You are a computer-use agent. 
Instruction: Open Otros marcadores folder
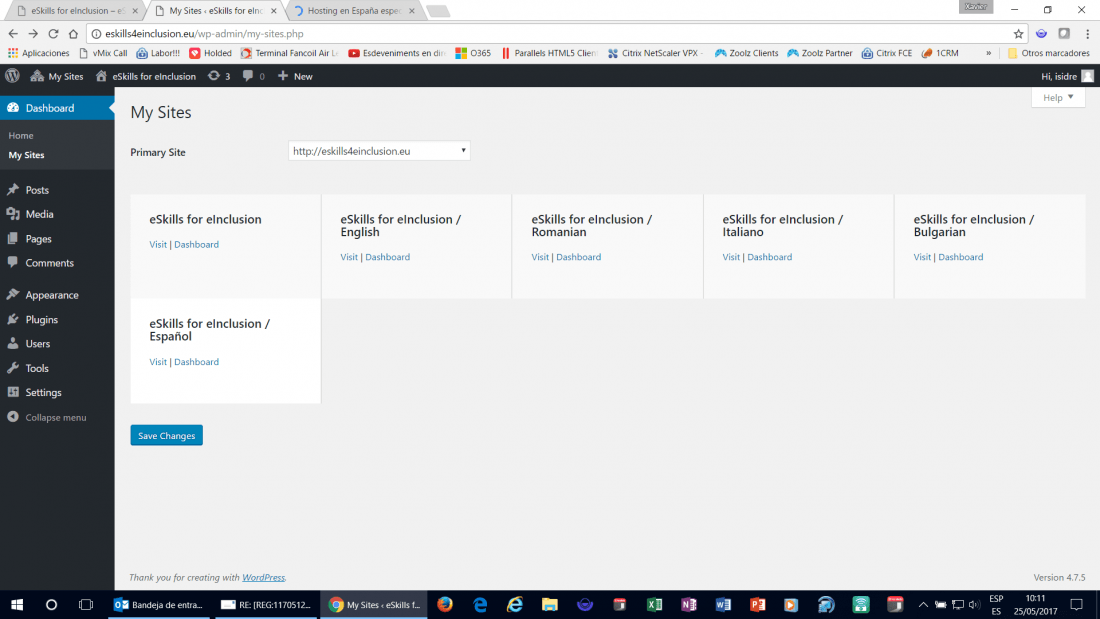click(x=1049, y=53)
